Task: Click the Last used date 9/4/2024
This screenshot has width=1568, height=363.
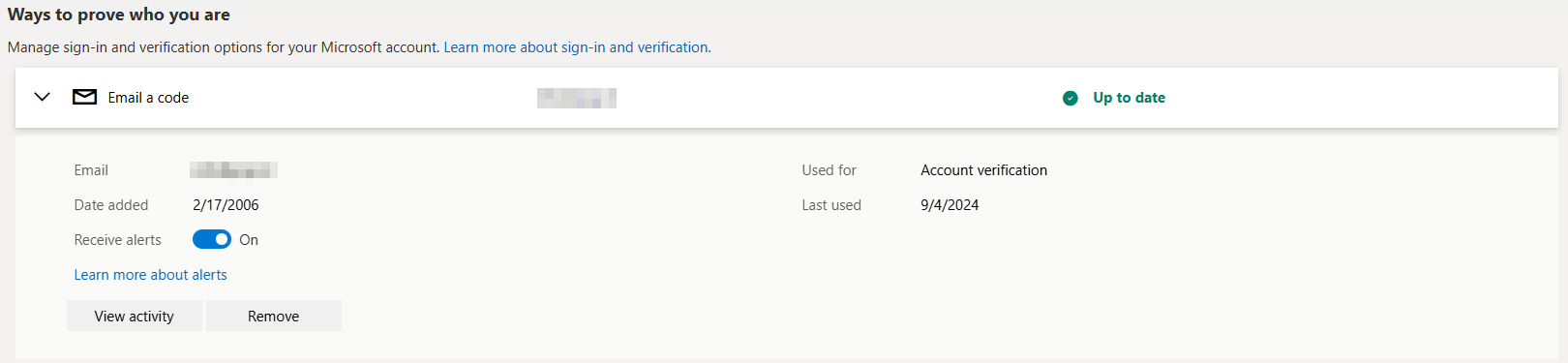Action: (x=950, y=205)
